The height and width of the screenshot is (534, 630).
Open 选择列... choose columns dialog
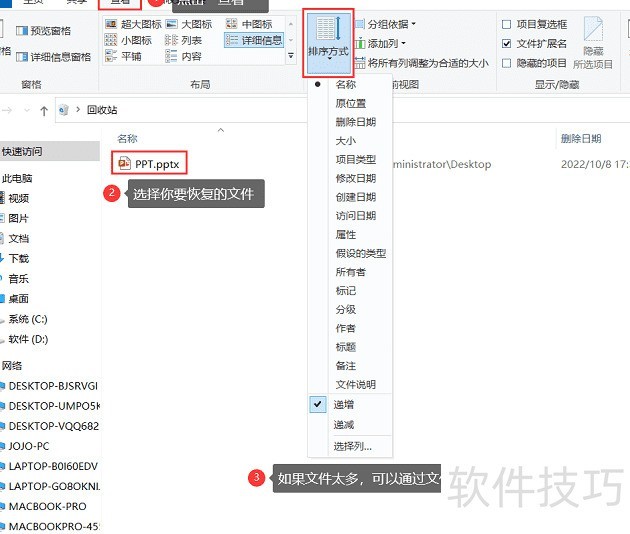pos(352,446)
